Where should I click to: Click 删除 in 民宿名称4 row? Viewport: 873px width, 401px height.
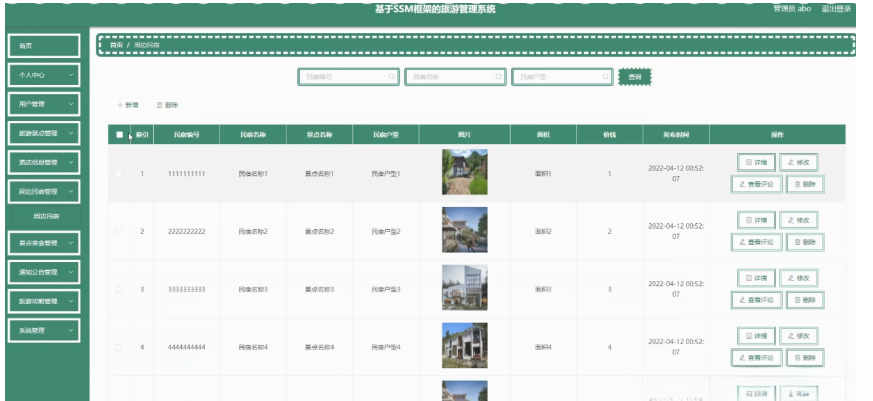pyautogui.click(x=805, y=358)
